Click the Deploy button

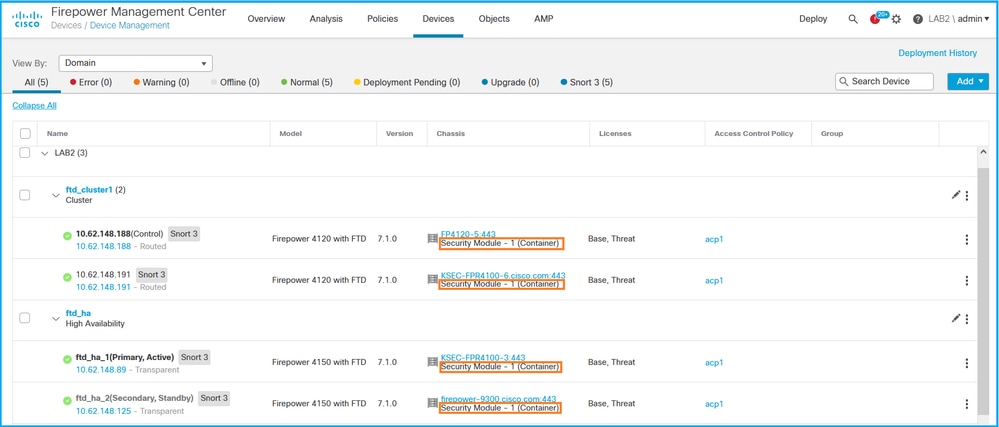[x=813, y=19]
